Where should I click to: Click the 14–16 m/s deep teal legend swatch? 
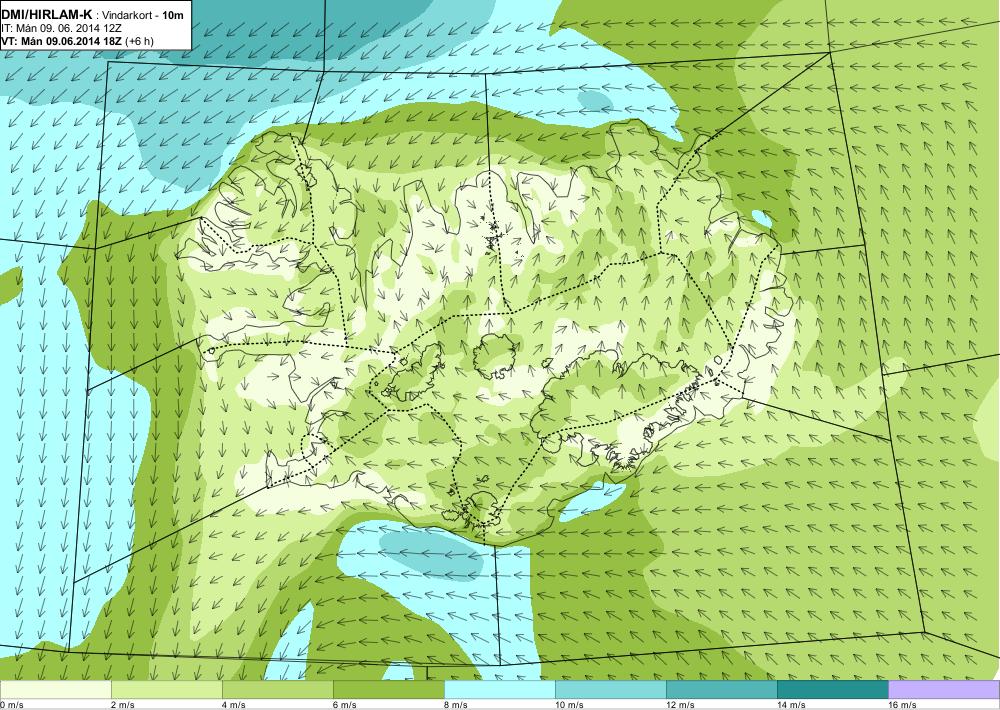click(832, 690)
